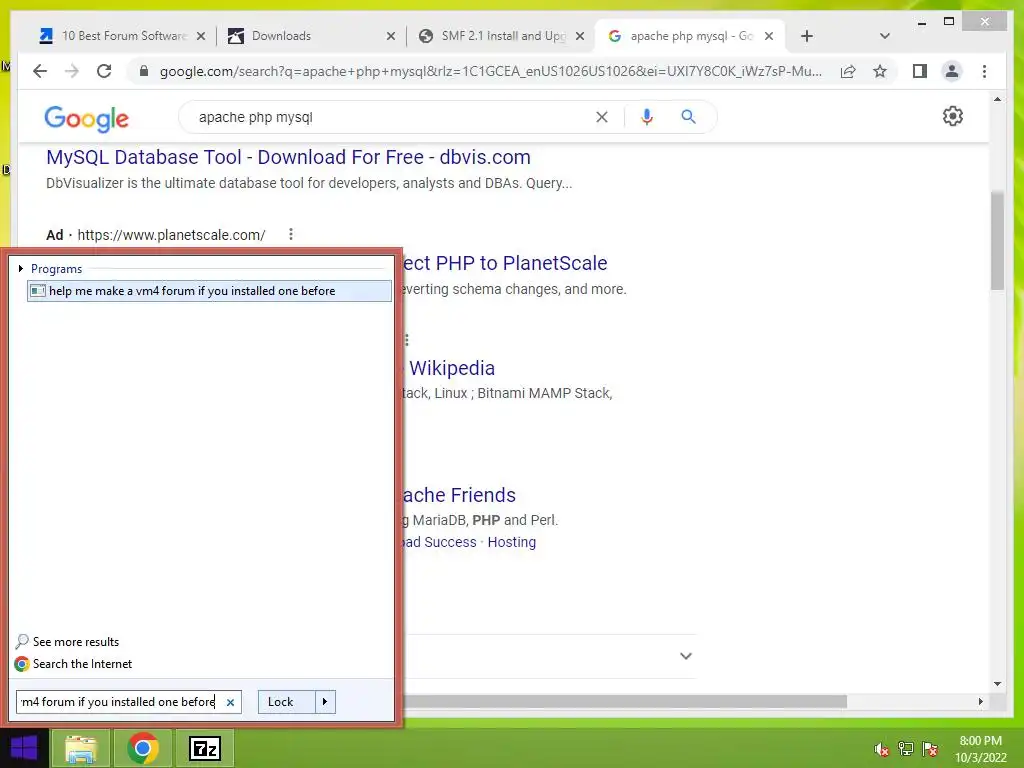
Task: Click the scroll up arrow
Action: coord(997,99)
